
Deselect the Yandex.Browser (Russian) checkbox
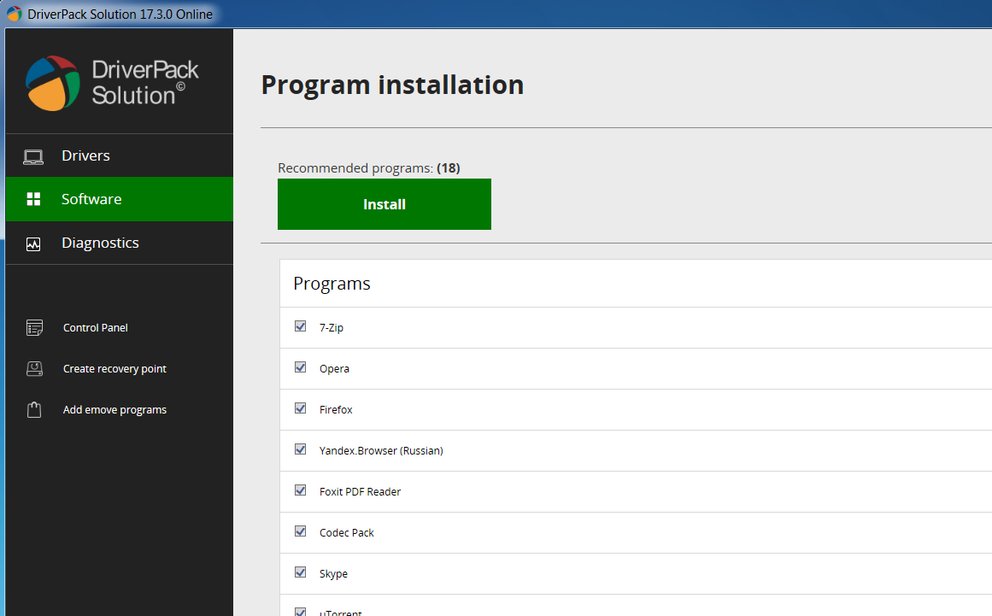click(301, 450)
